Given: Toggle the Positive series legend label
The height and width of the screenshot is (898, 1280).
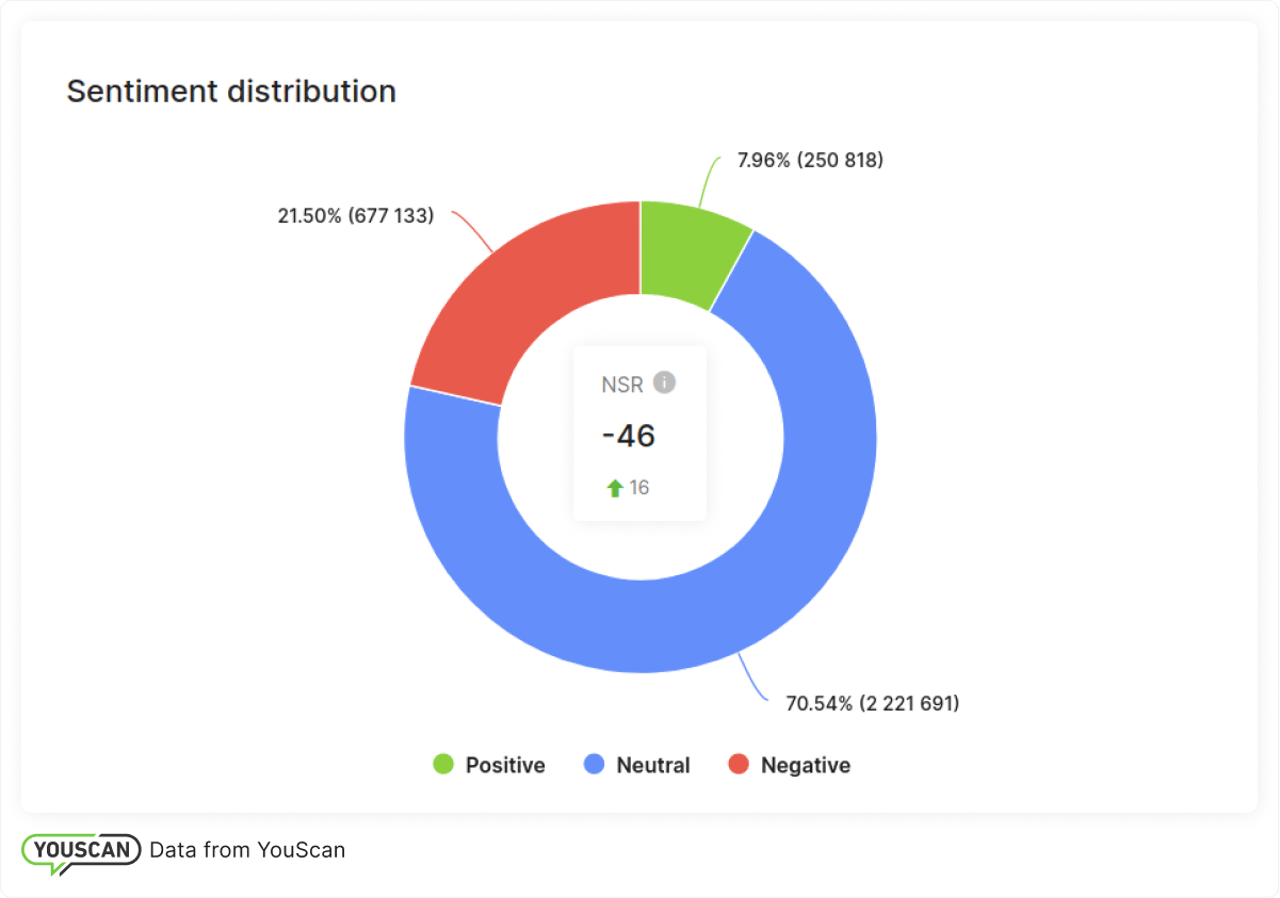Looking at the screenshot, I should point(505,765).
